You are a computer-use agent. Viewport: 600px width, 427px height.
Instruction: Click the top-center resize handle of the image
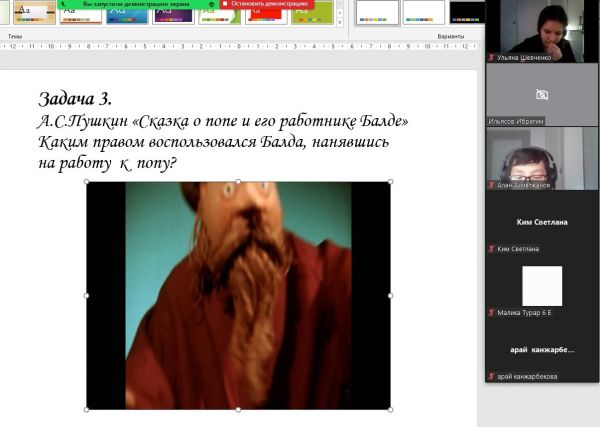tap(238, 182)
